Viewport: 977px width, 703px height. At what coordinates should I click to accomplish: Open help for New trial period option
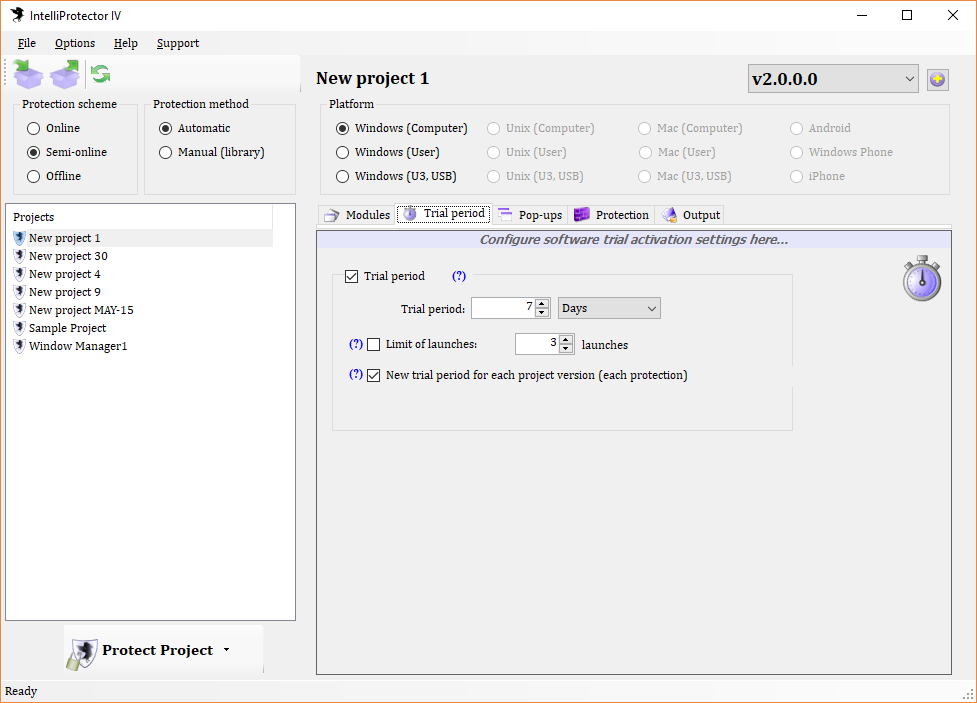coord(356,374)
